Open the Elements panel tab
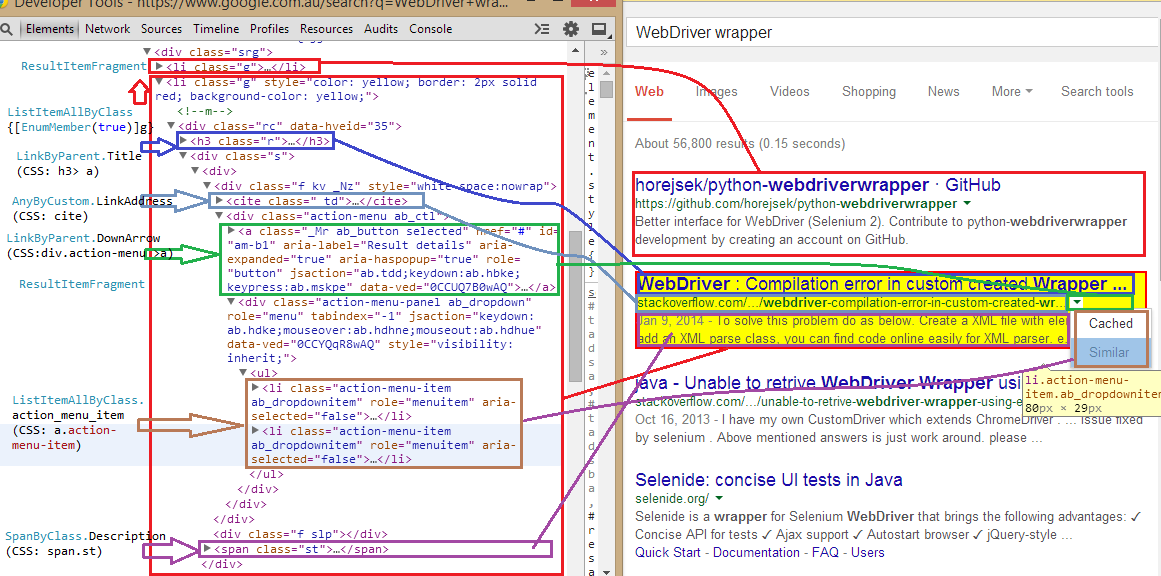This screenshot has width=1161, height=576. 50,29
